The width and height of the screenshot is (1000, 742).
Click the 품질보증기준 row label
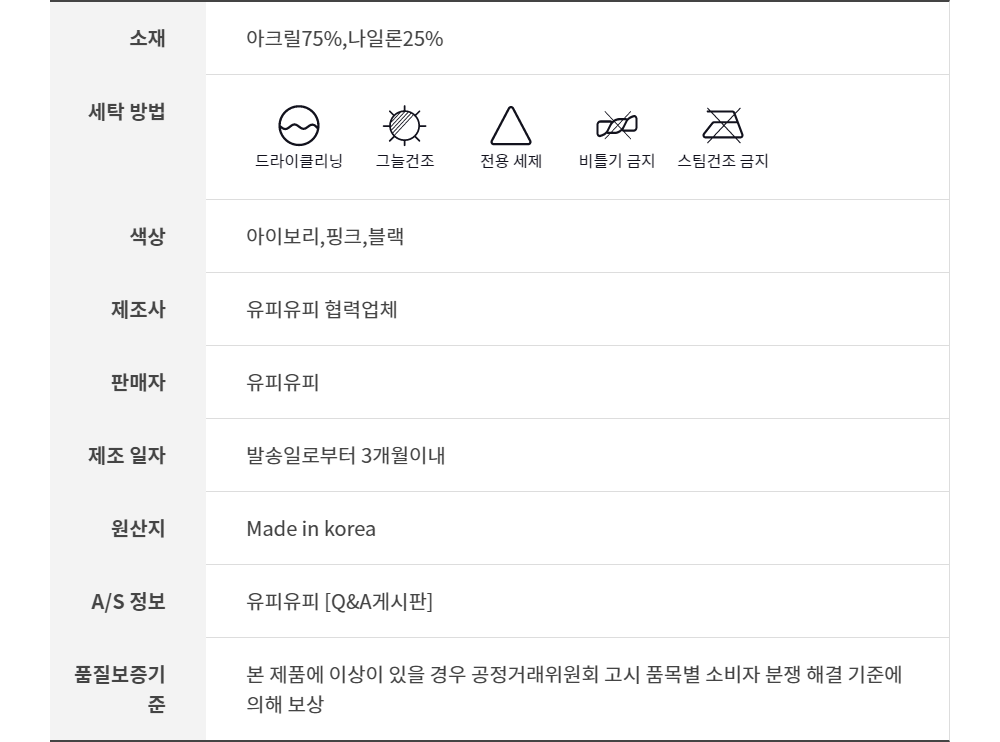pyautogui.click(x=120, y=690)
